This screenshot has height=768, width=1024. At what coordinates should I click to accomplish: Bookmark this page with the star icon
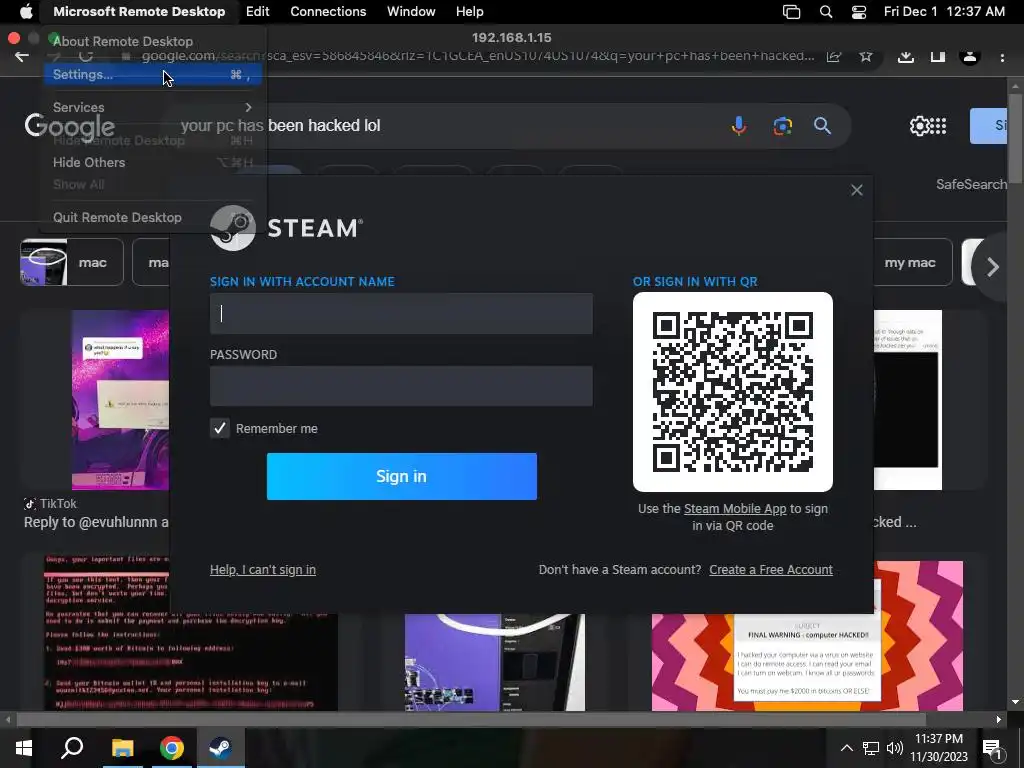pyautogui.click(x=866, y=56)
